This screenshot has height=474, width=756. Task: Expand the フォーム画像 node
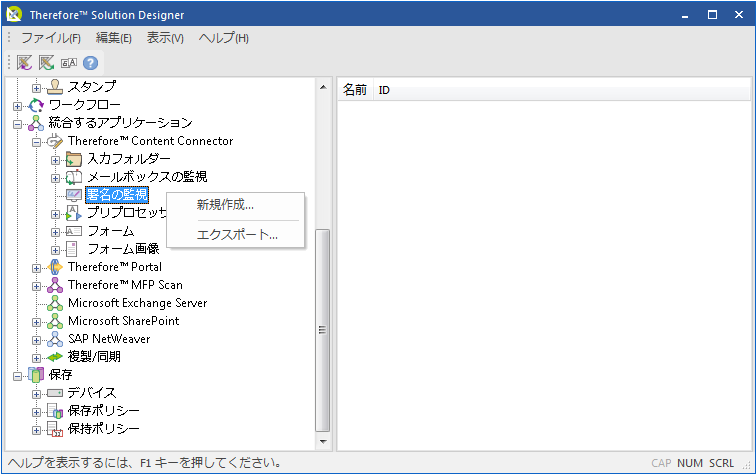pyautogui.click(x=55, y=250)
